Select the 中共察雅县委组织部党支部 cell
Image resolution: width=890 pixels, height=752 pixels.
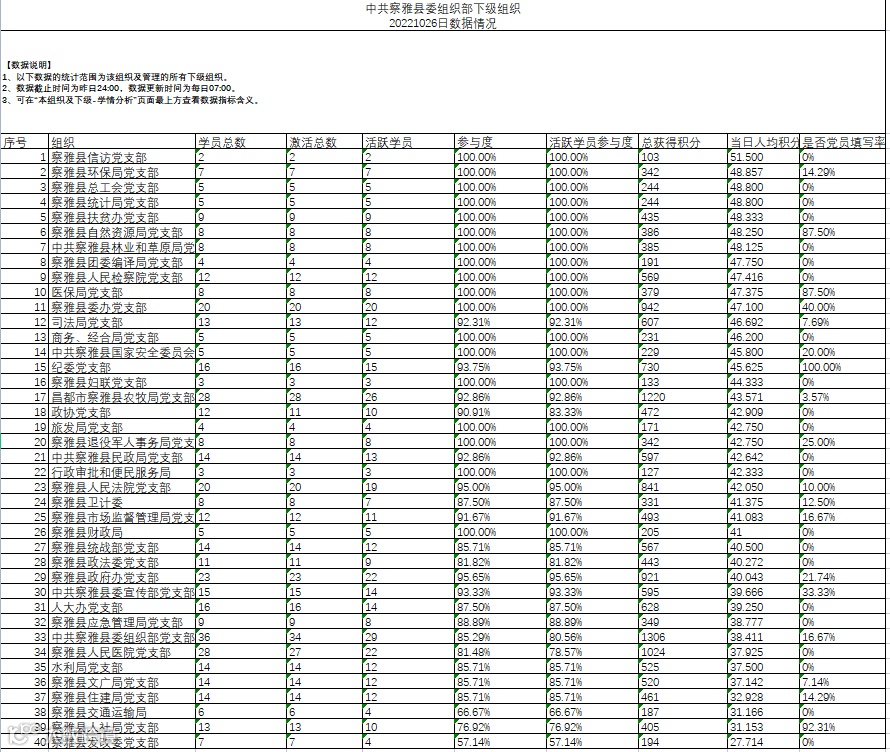[121, 637]
